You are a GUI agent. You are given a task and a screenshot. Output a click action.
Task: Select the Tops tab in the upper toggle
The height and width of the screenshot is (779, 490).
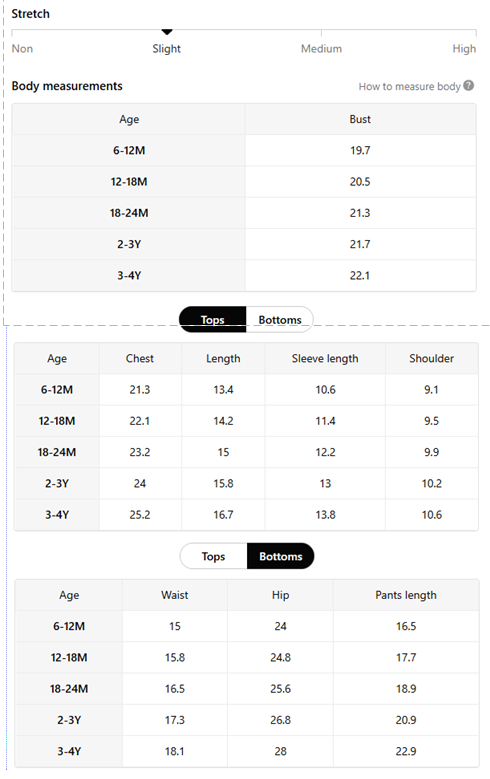click(x=212, y=319)
